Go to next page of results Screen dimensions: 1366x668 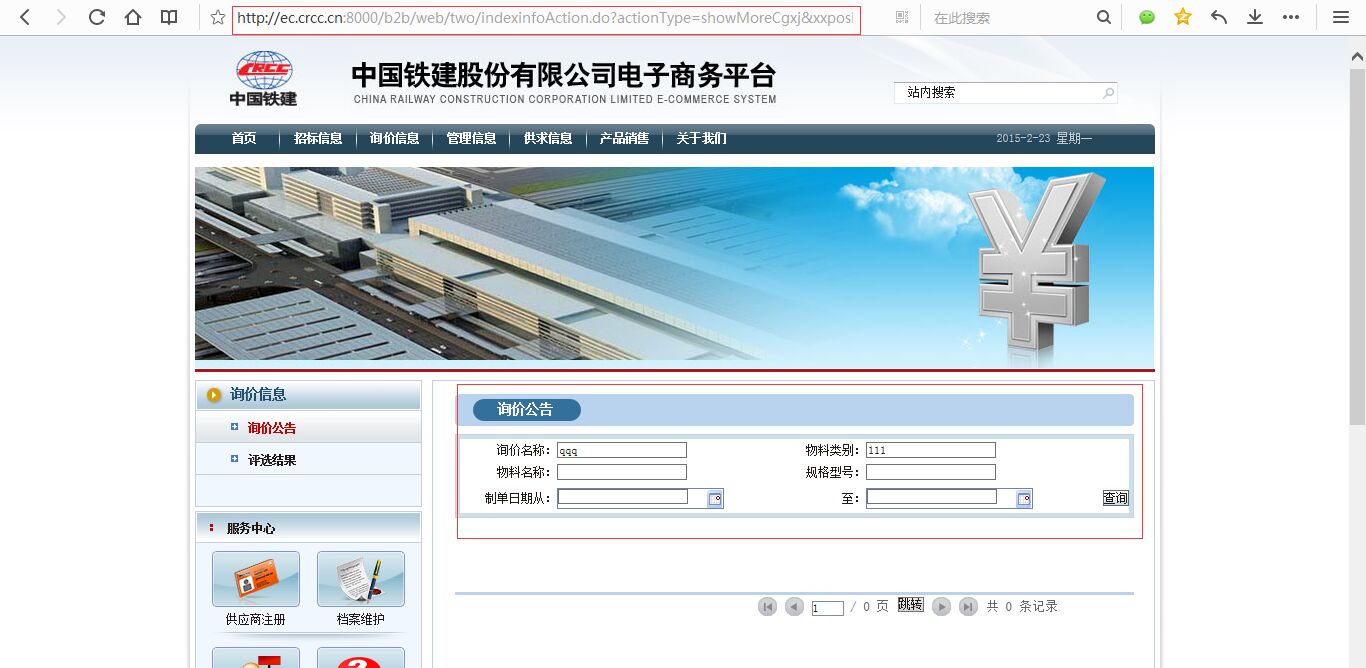941,606
